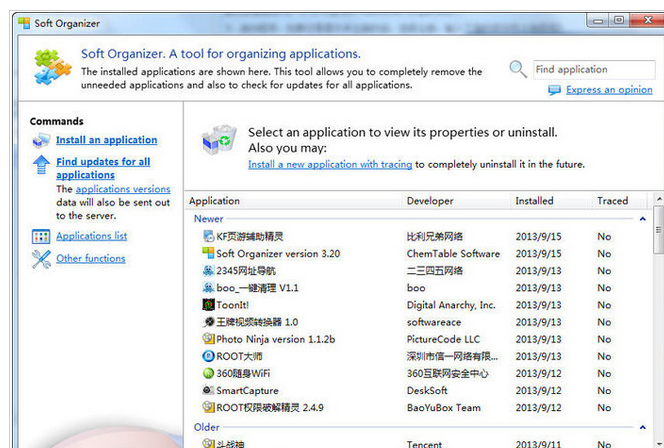Click the Find application search field
664x448 pixels.
coord(594,69)
